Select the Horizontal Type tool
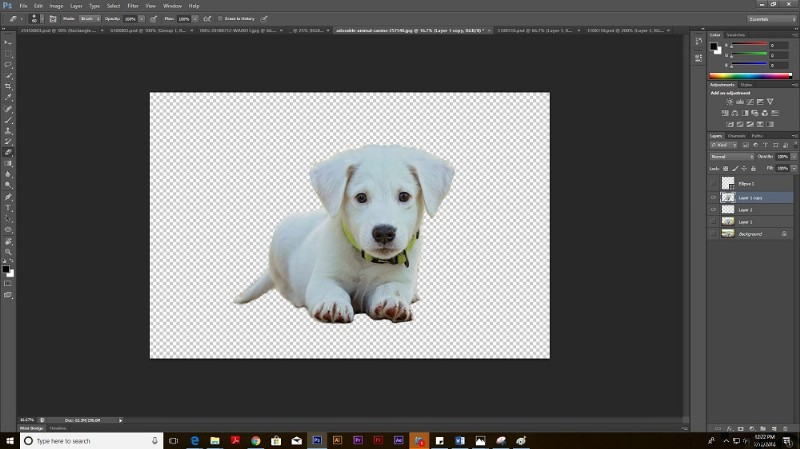This screenshot has width=800, height=449. tap(8, 208)
